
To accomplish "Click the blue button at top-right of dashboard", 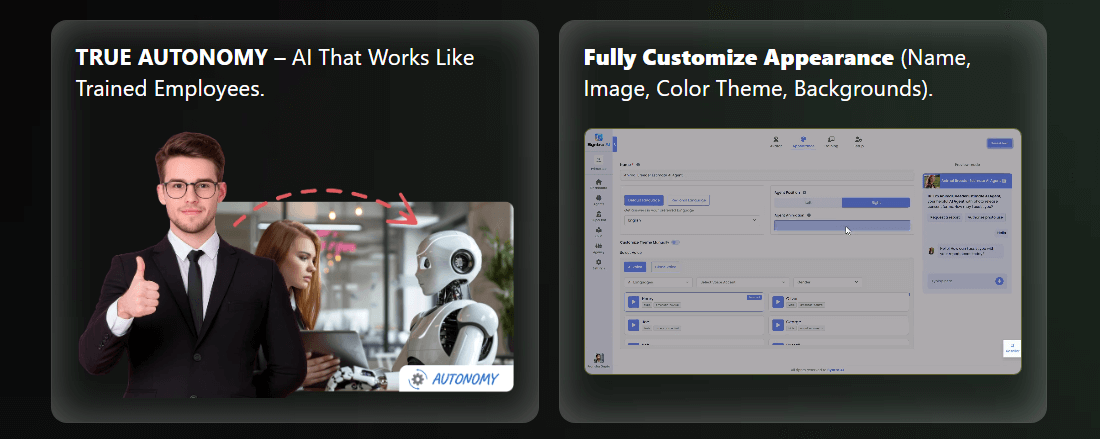I will (998, 143).
